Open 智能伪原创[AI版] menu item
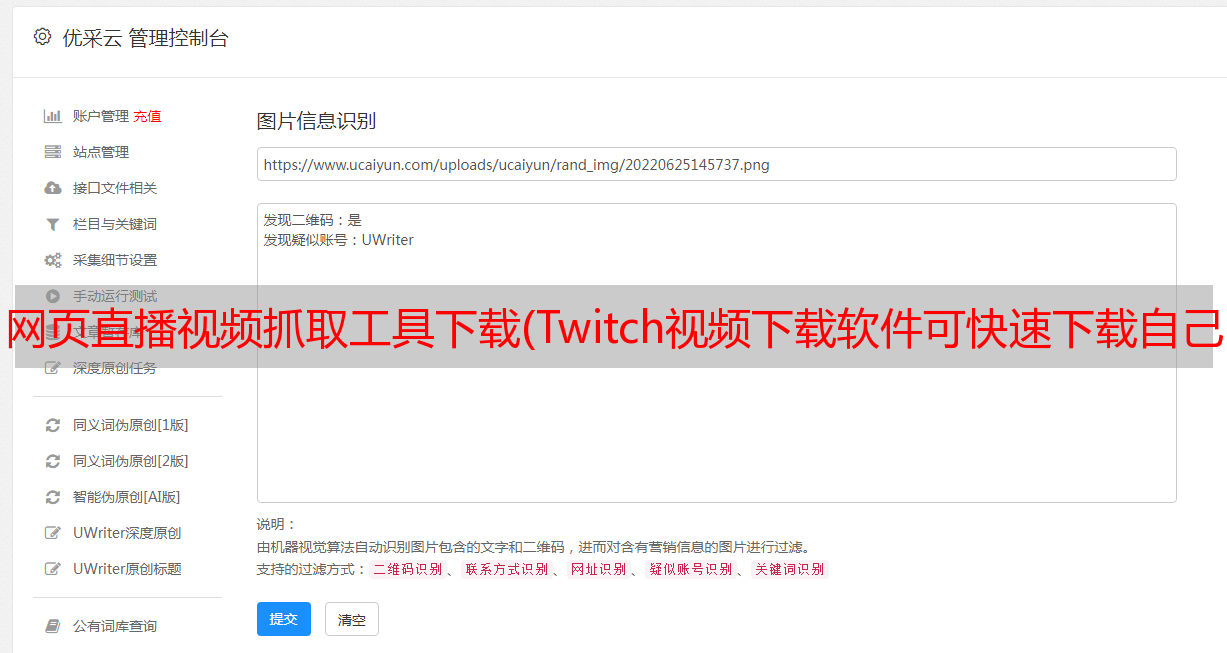The width and height of the screenshot is (1227, 653). [127, 497]
